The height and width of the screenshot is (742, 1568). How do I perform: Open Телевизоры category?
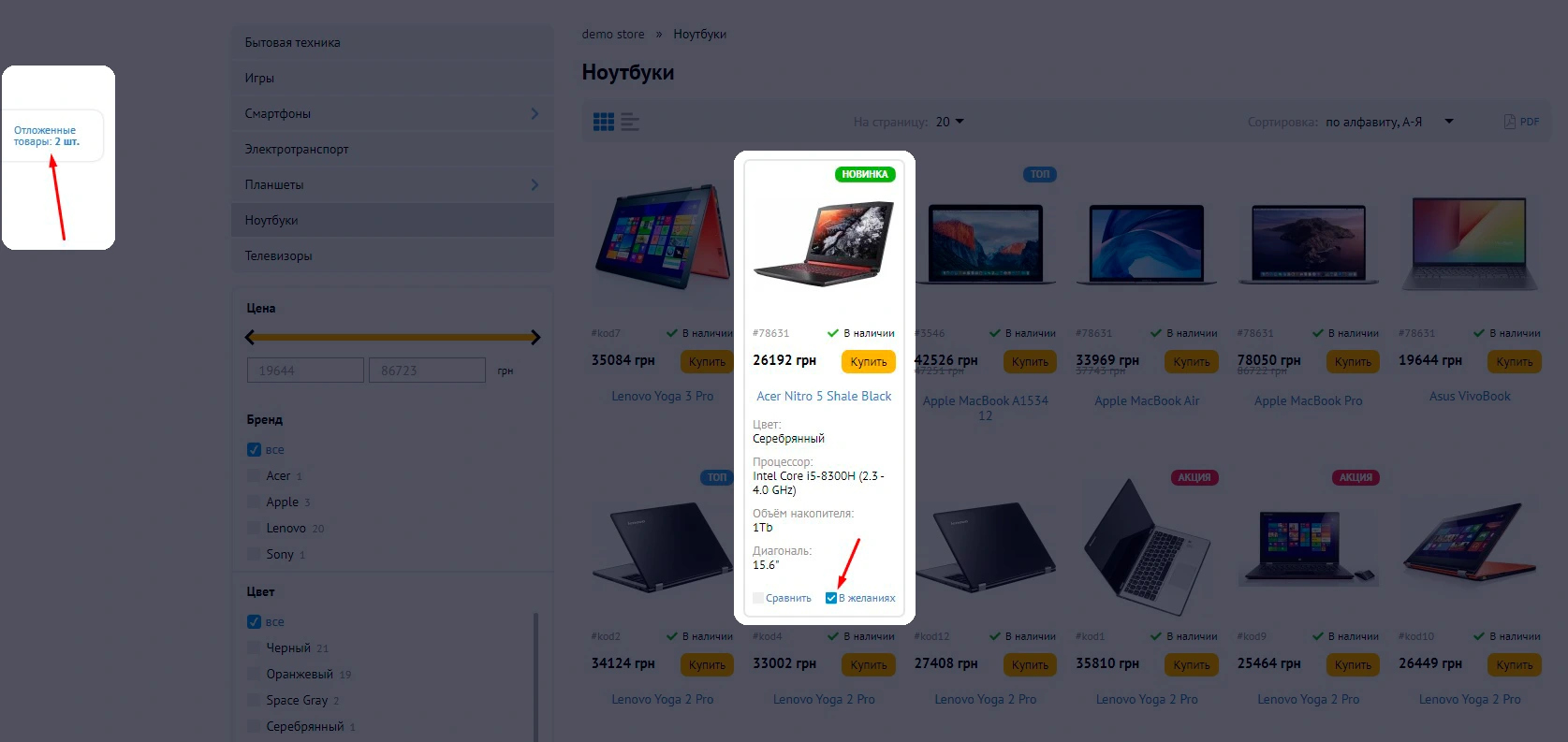[x=393, y=255]
